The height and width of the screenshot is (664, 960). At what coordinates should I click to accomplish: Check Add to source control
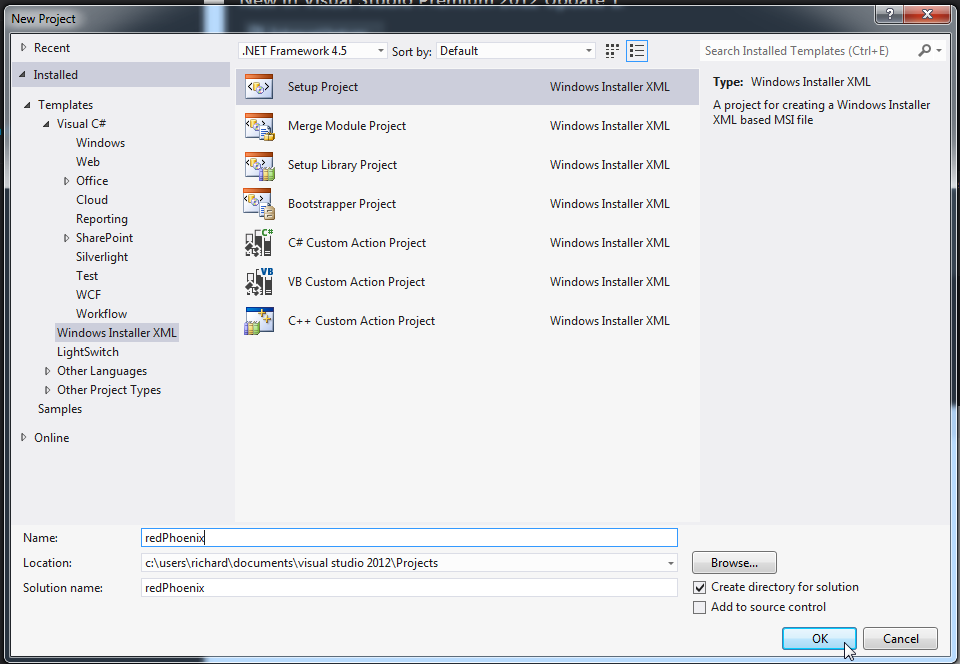point(699,608)
